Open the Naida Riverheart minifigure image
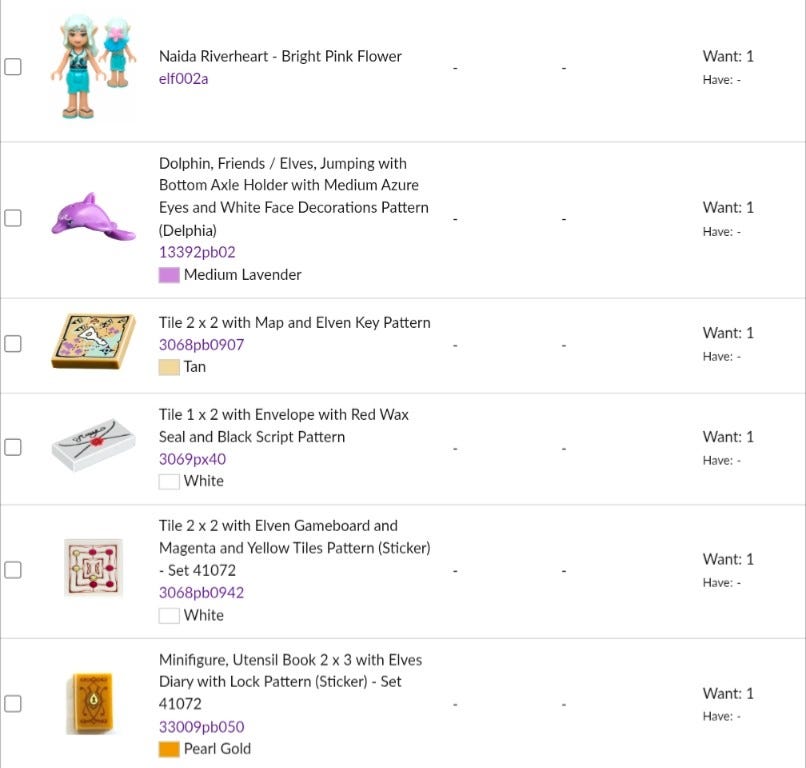Viewport: 806px width, 768px height. [91, 67]
